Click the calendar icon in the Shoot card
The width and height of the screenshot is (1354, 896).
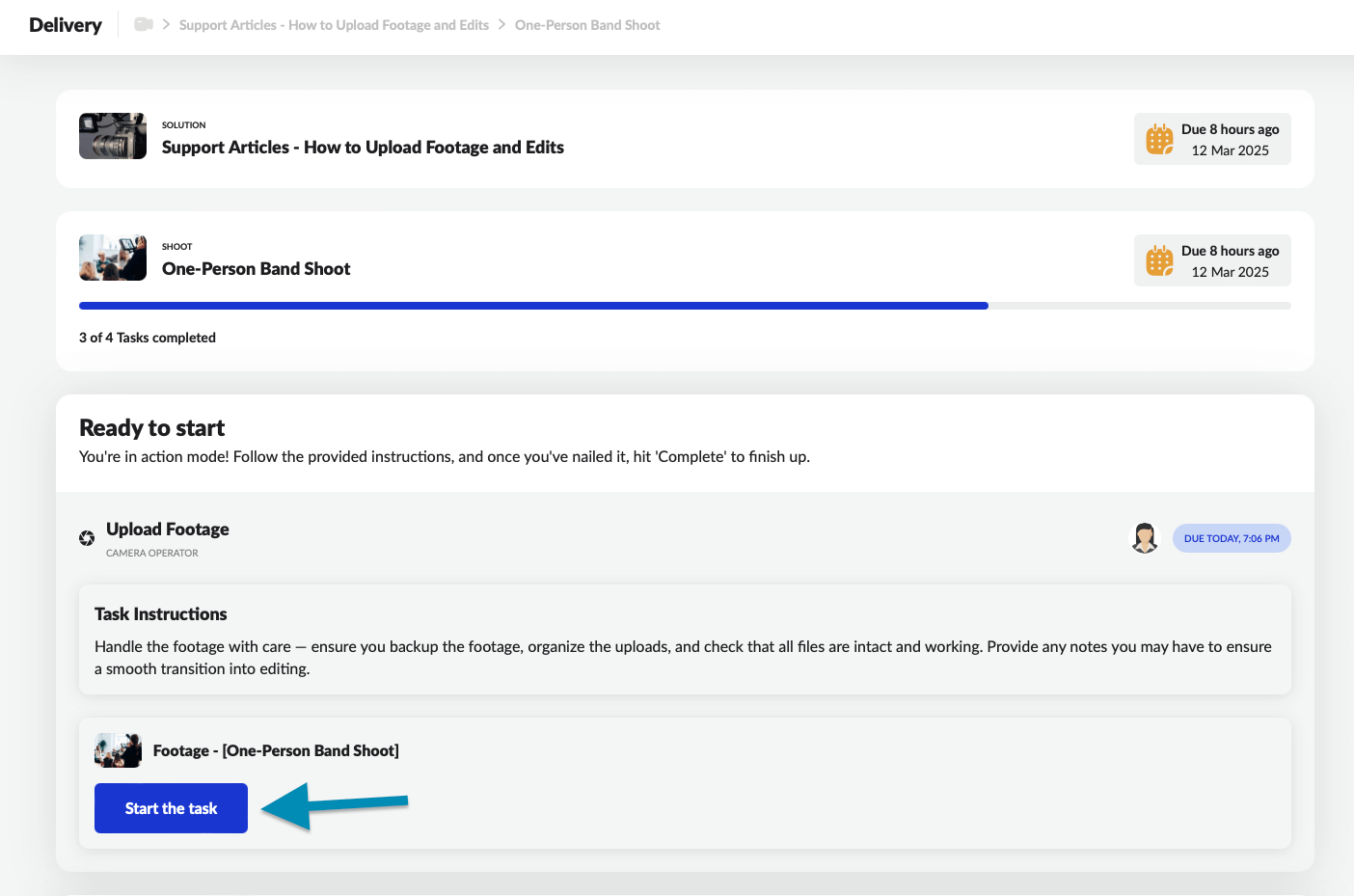tap(1159, 260)
